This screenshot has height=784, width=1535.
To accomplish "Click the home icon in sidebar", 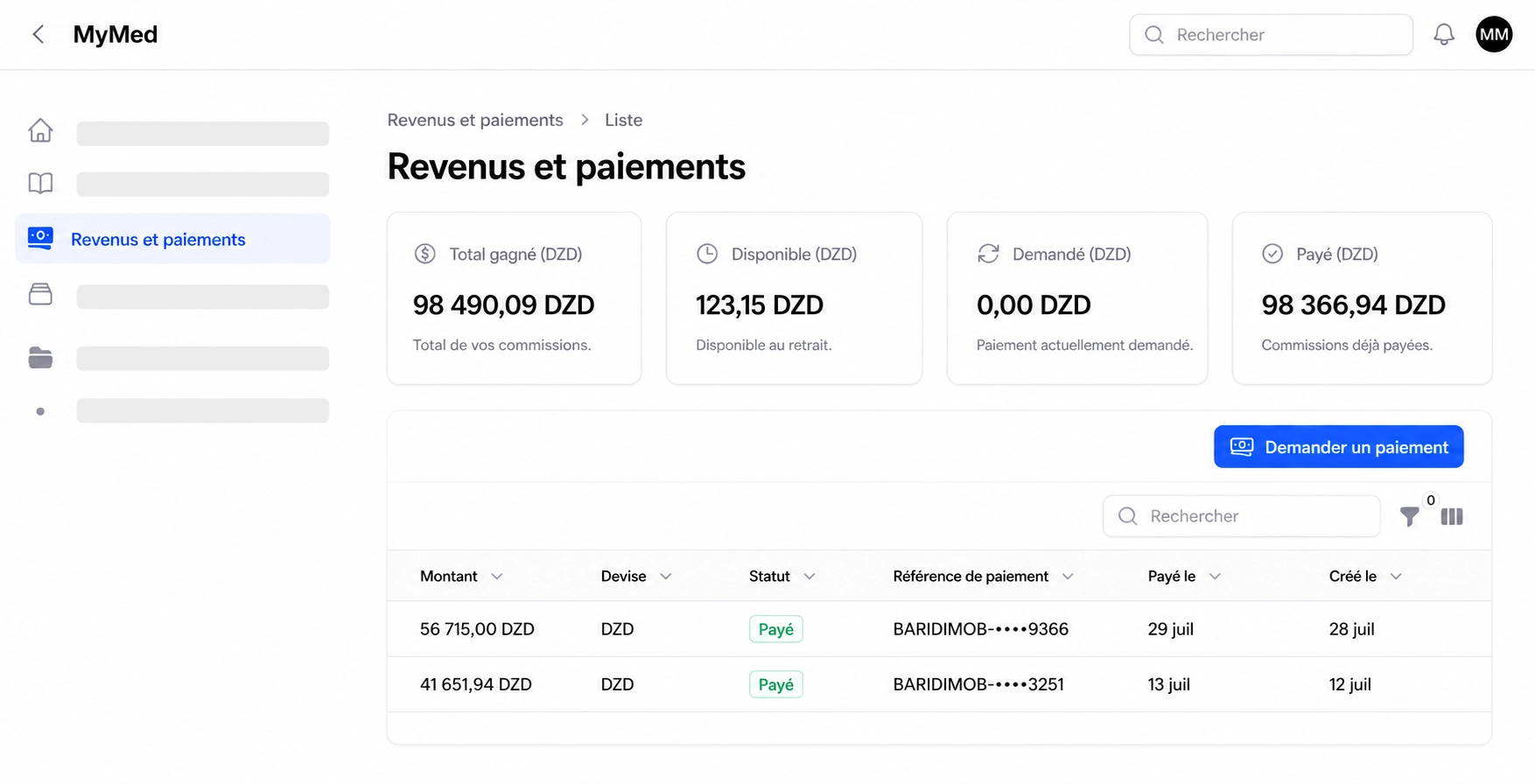I will 40,130.
